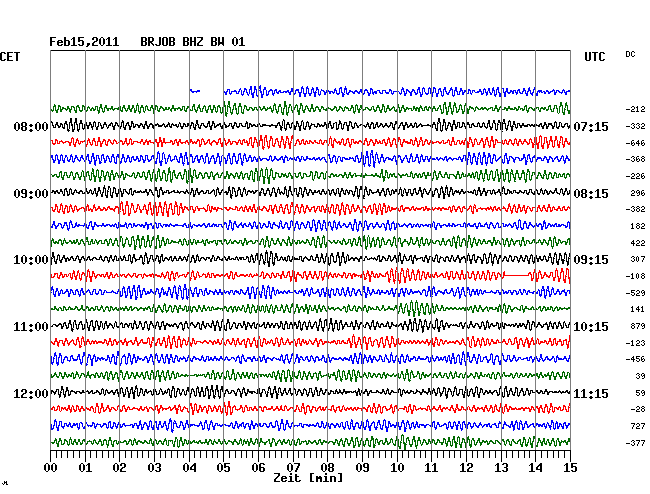Select minute 06 on the time axis
The height and width of the screenshot is (494, 650).
(x=258, y=468)
